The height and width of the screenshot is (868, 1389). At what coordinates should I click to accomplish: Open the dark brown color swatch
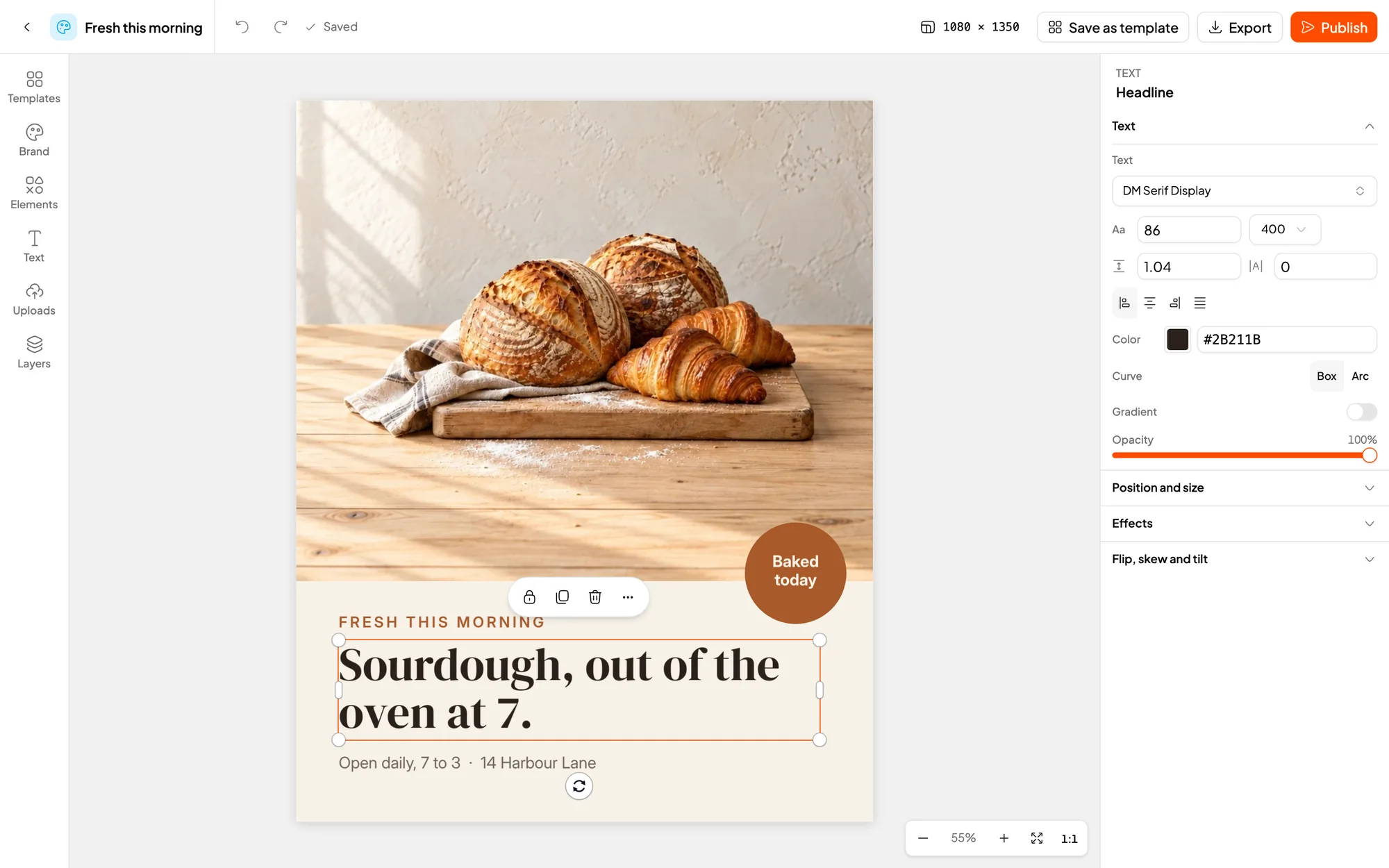pos(1177,340)
